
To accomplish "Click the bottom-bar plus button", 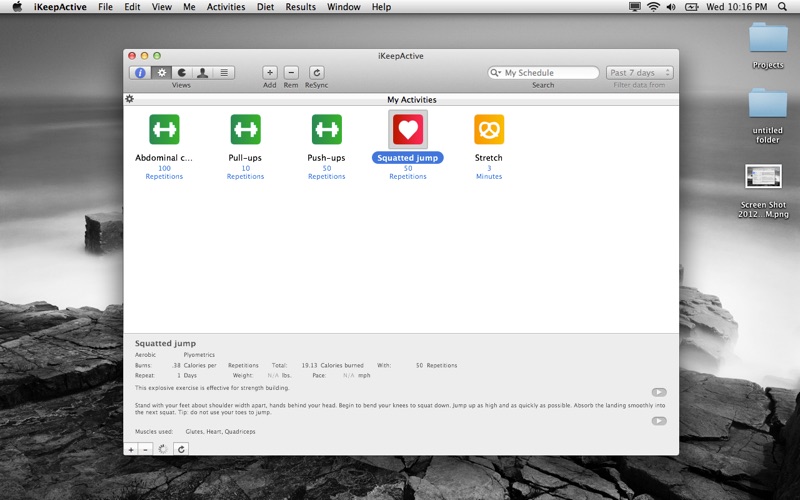I will pos(131,450).
